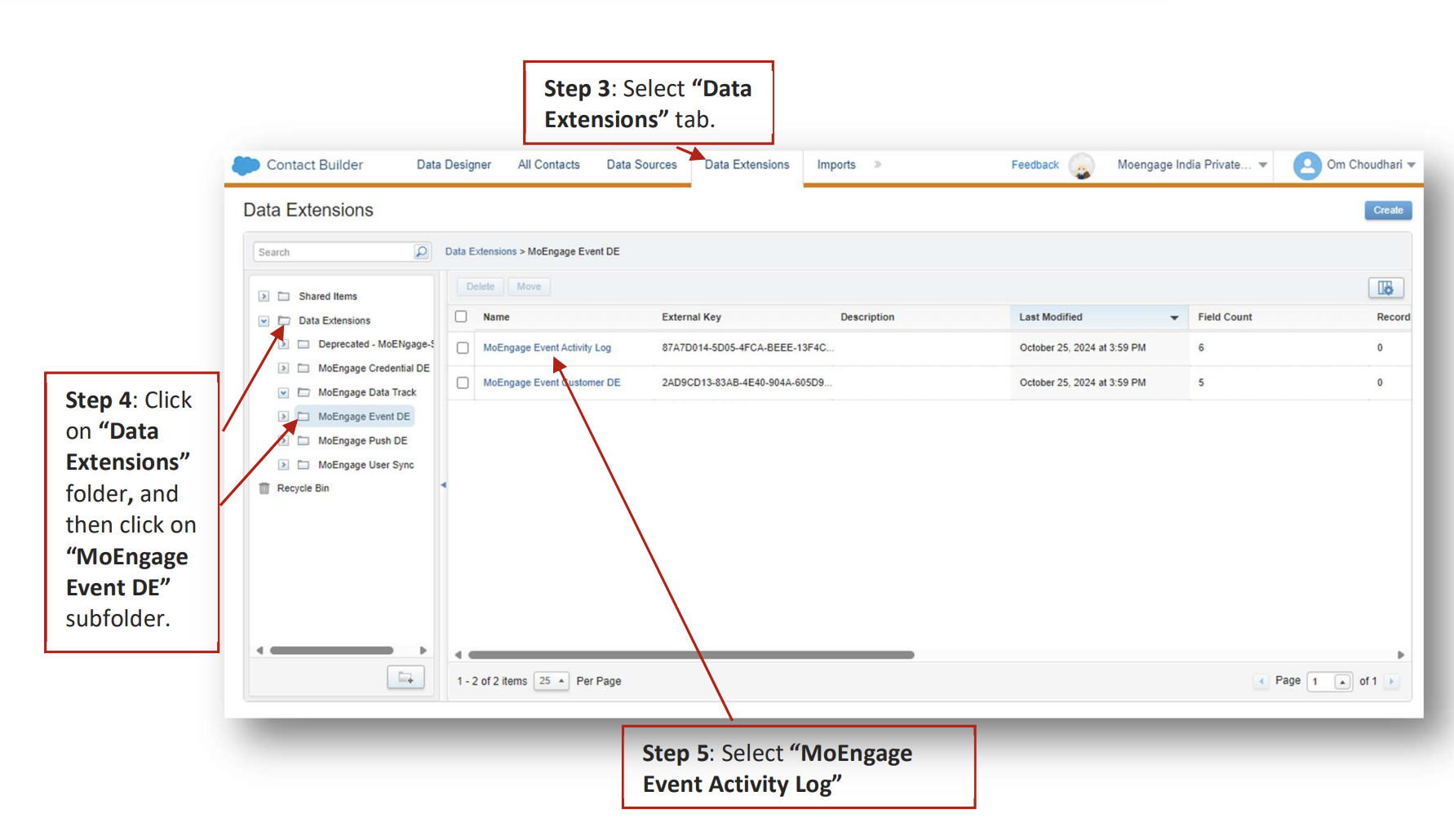1454x840 pixels.
Task: Collapse the MoEngage Data Track node
Action: click(x=283, y=392)
